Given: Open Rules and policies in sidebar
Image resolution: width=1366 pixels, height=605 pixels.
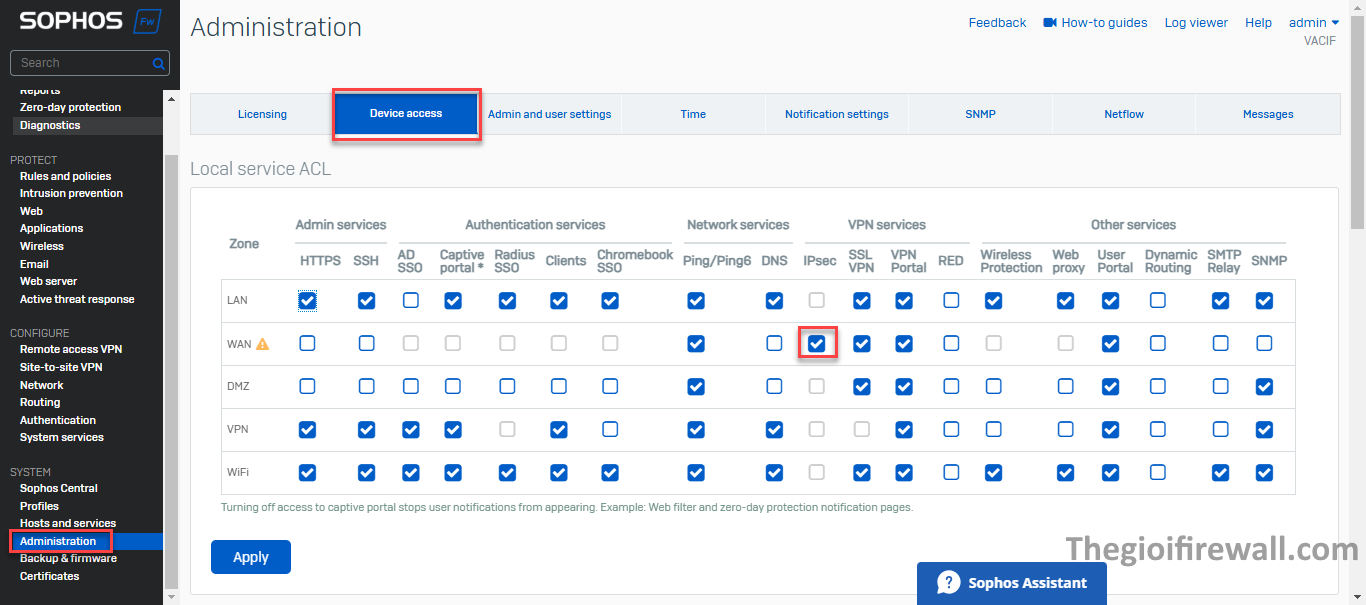Looking at the screenshot, I should 65,176.
